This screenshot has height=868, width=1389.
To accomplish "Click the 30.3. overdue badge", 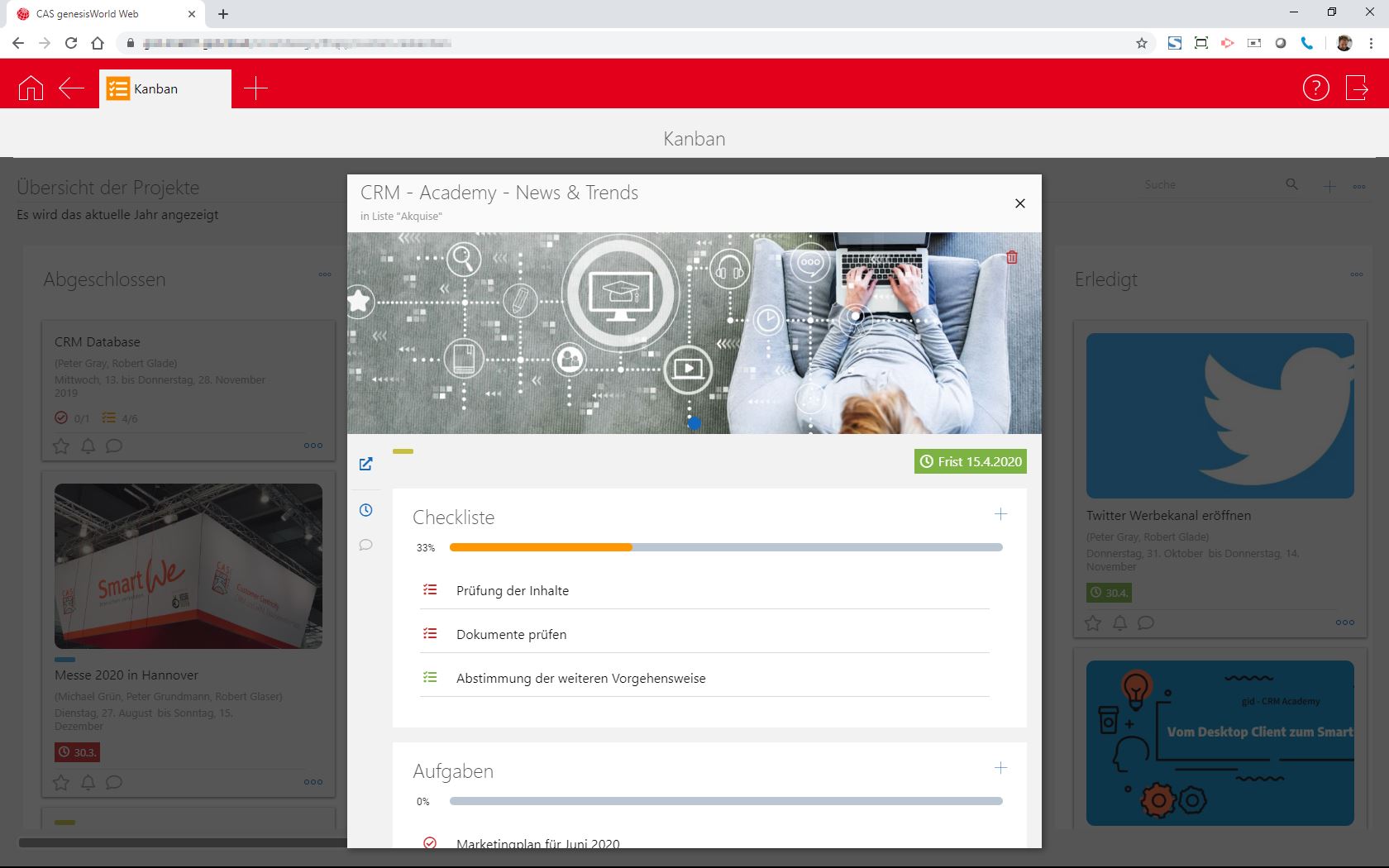I will (77, 752).
